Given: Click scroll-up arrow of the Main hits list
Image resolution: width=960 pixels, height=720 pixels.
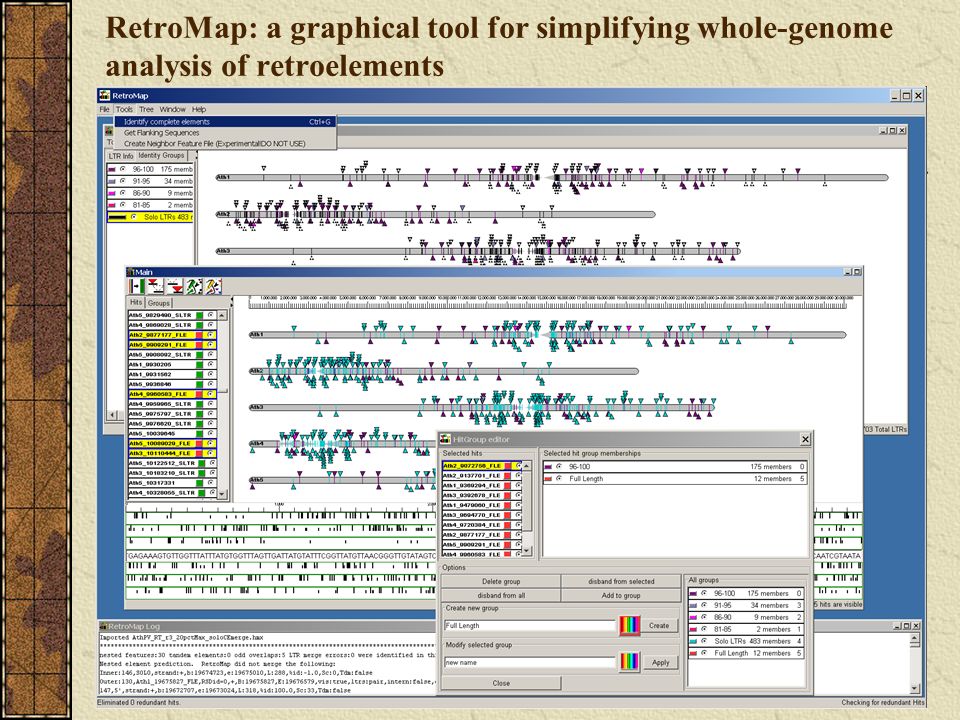Looking at the screenshot, I should pyautogui.click(x=222, y=315).
